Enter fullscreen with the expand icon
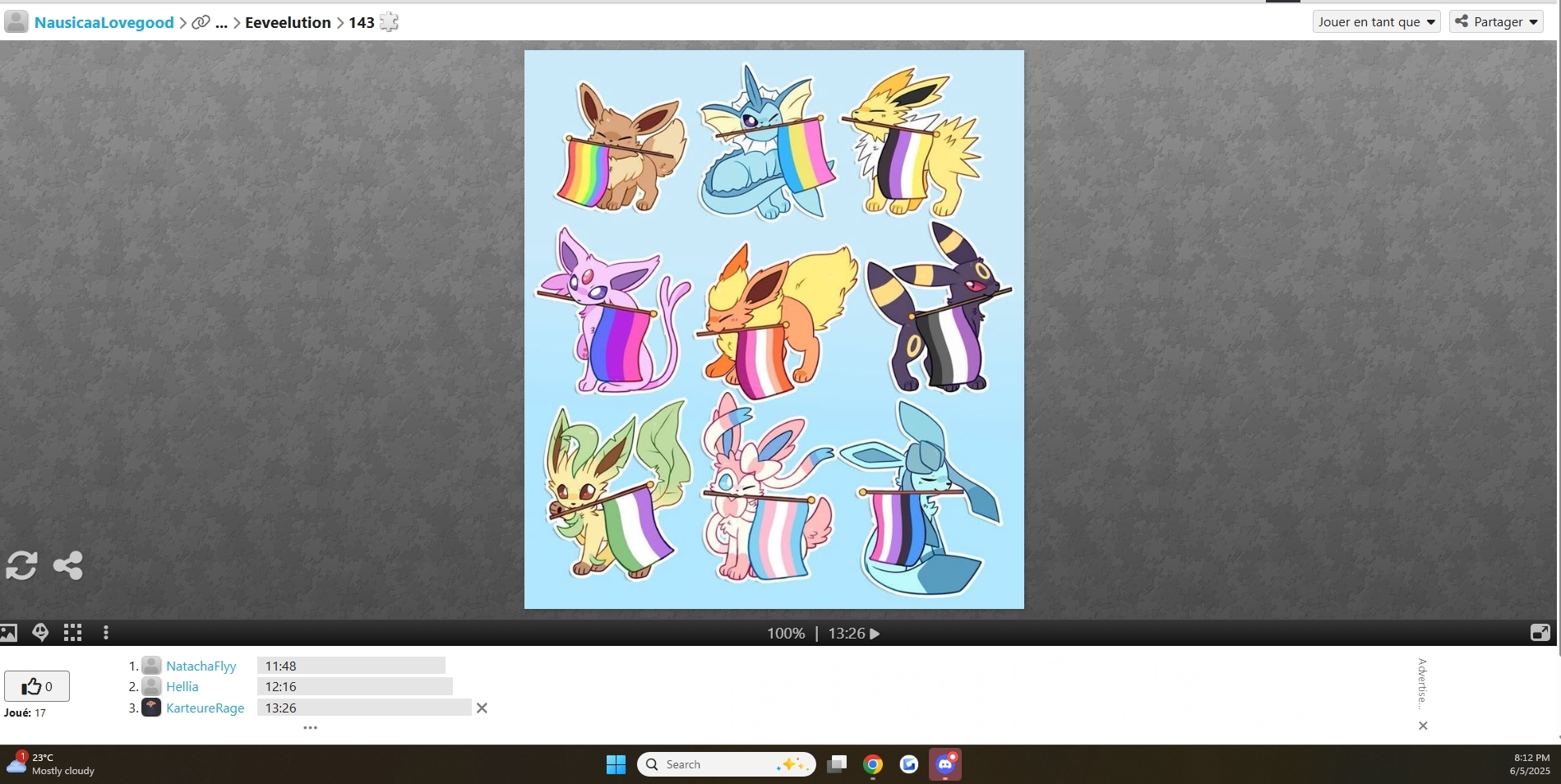1561x784 pixels. point(1540,633)
